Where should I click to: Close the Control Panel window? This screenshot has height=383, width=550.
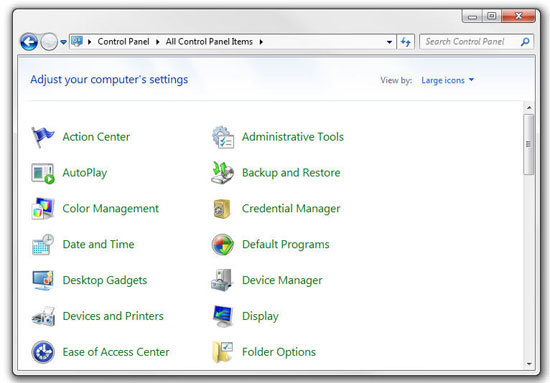click(518, 16)
